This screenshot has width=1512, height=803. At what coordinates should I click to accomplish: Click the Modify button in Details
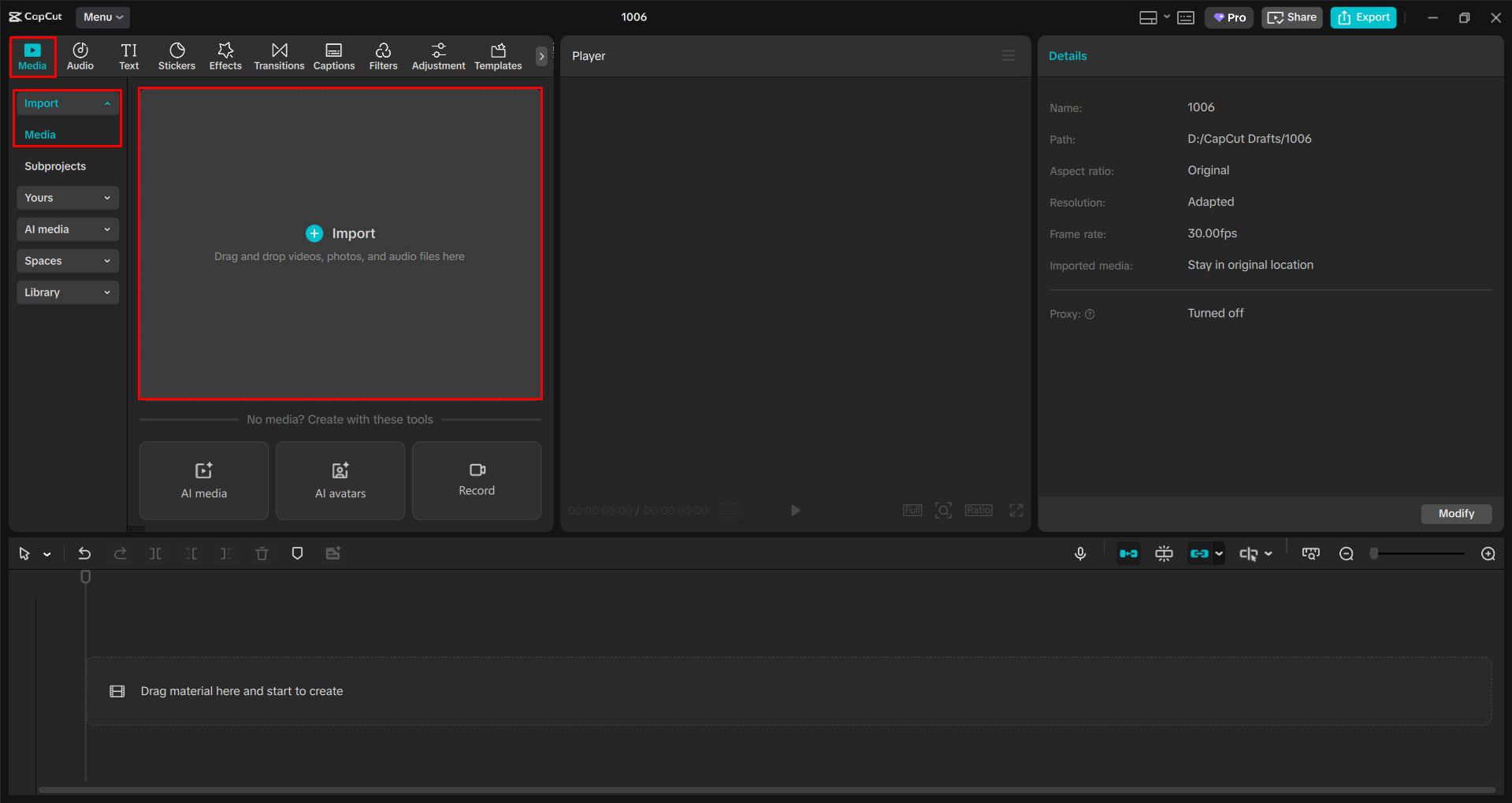pos(1455,514)
